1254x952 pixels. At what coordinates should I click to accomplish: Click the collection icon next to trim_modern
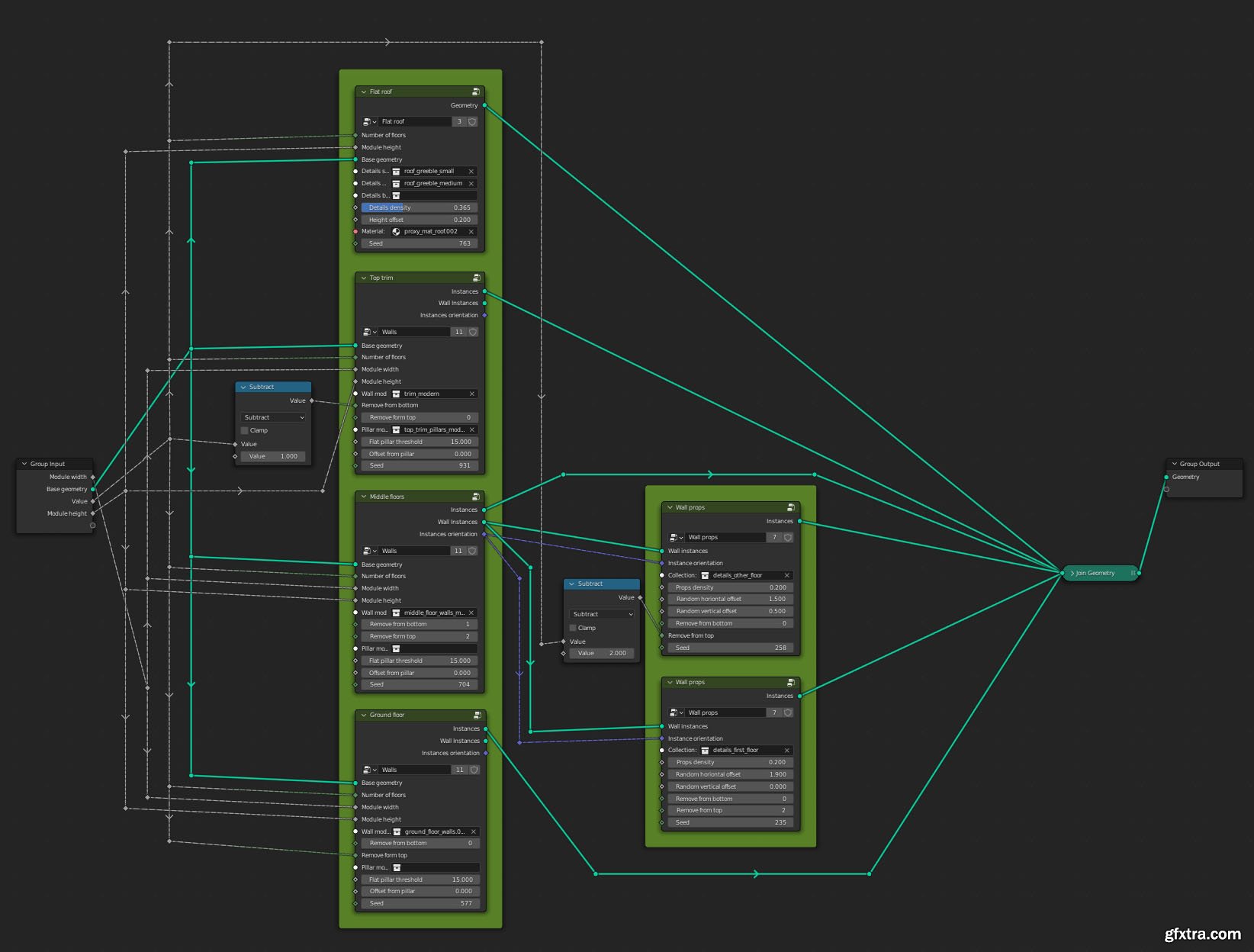coord(396,394)
